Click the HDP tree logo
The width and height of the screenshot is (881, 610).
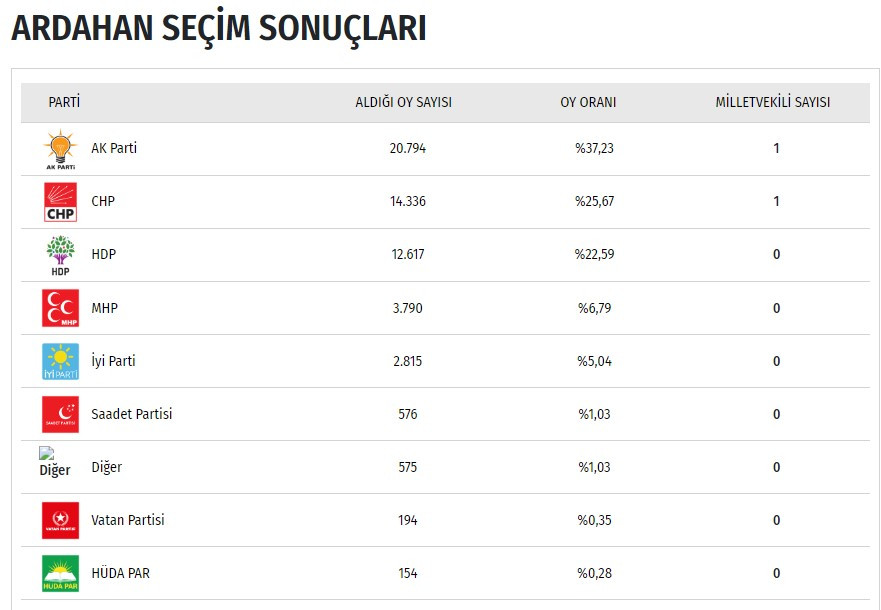(60, 255)
